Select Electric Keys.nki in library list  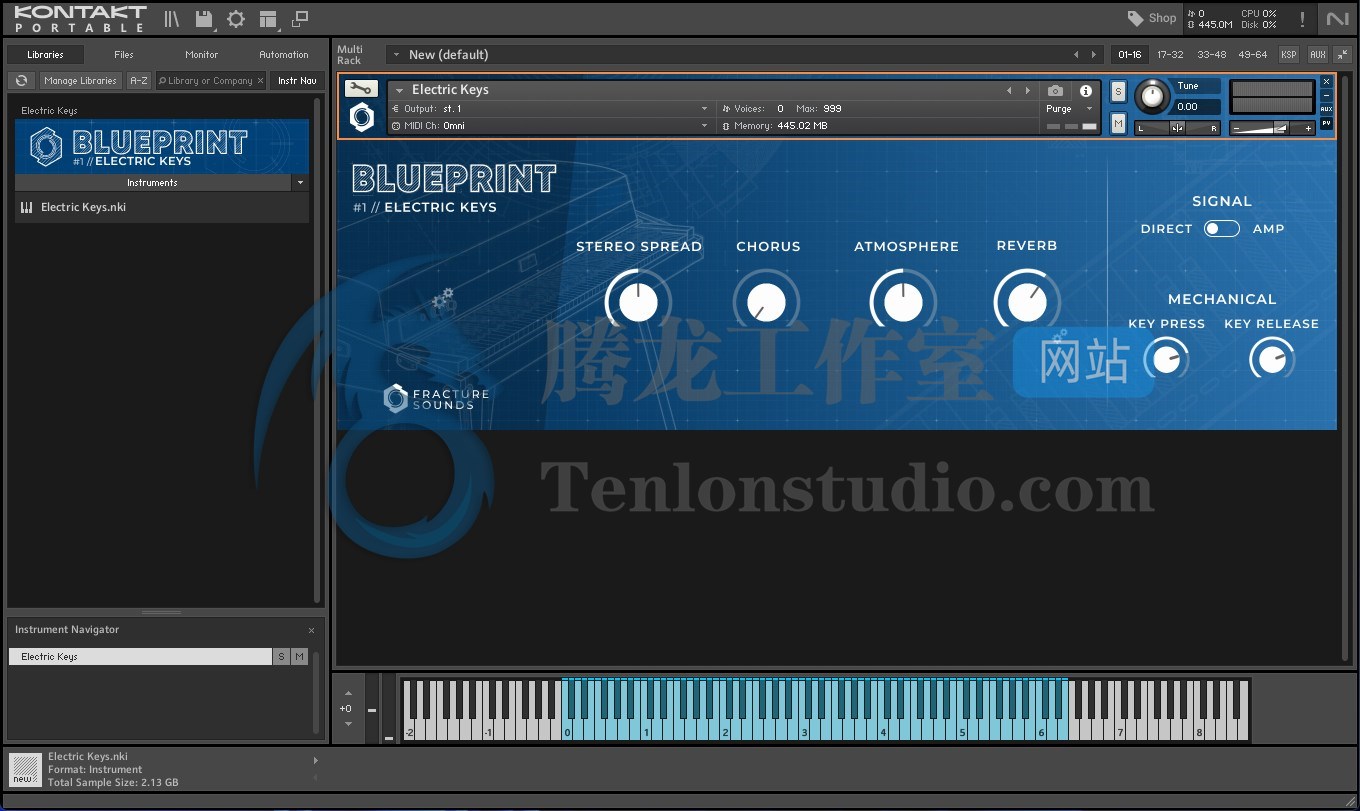point(162,208)
